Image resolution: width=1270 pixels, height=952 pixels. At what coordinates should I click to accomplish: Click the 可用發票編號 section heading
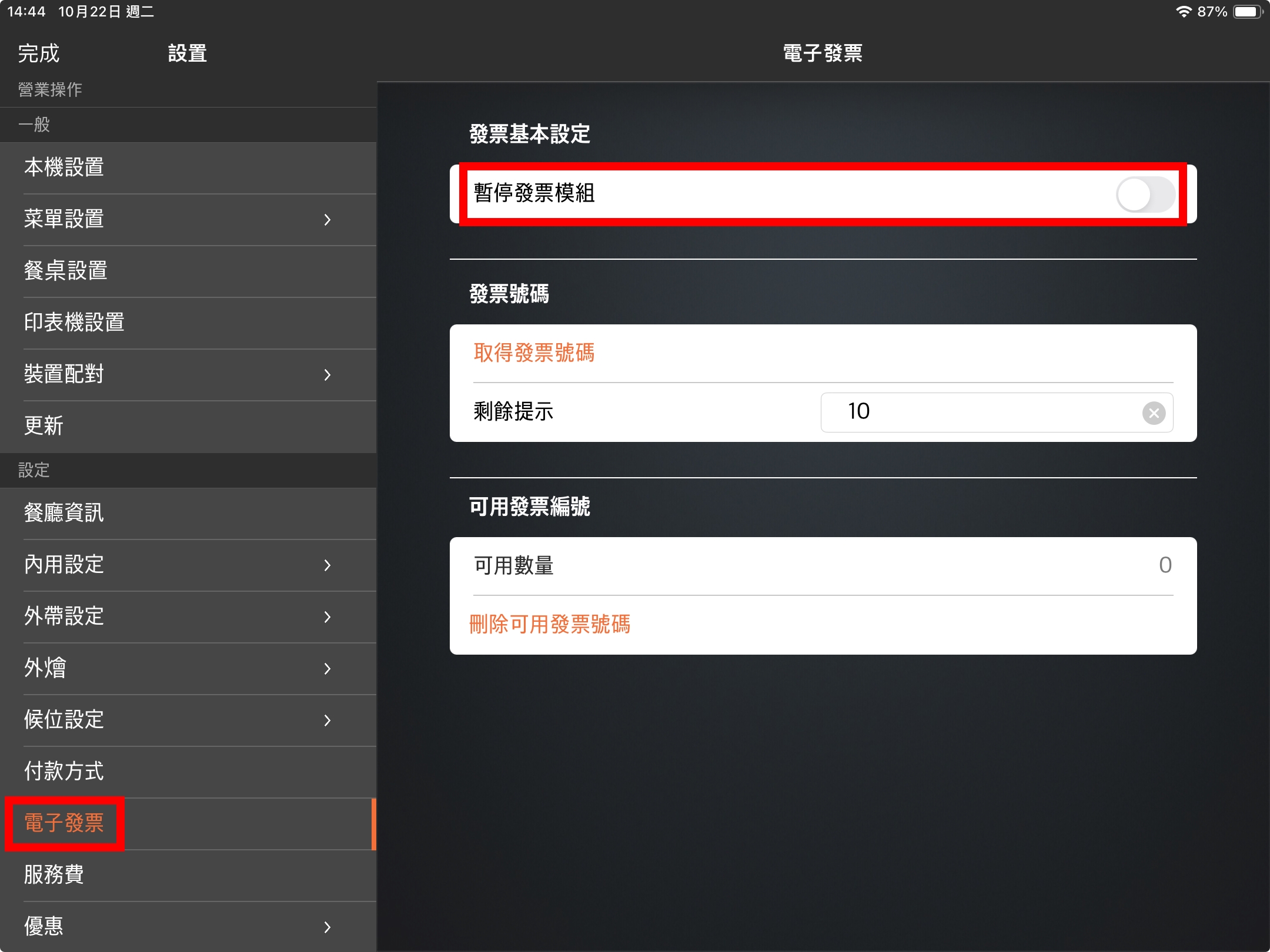pos(530,507)
